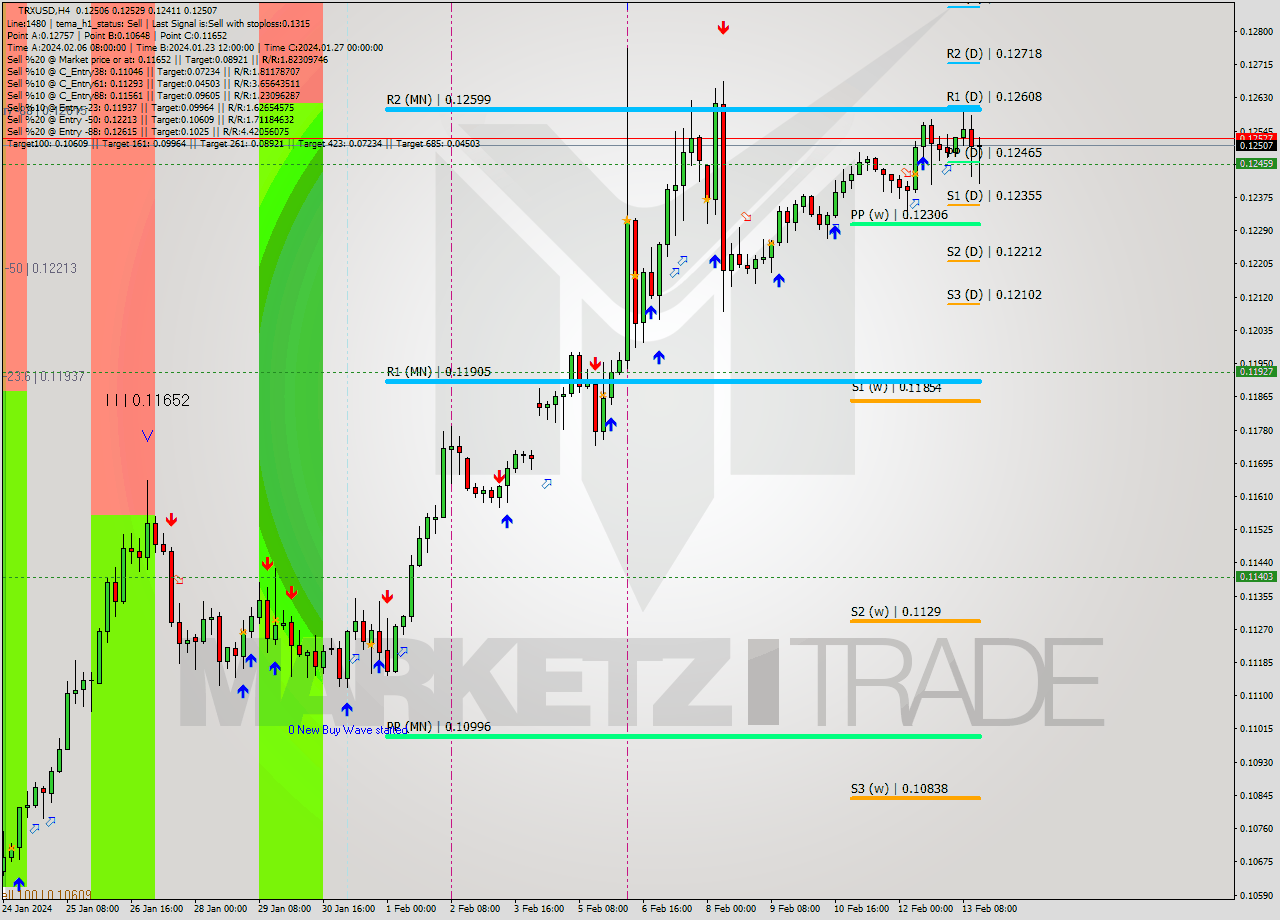Click the '8 Feb 00:00' time axis label
The image size is (1280, 920).
pos(731,909)
